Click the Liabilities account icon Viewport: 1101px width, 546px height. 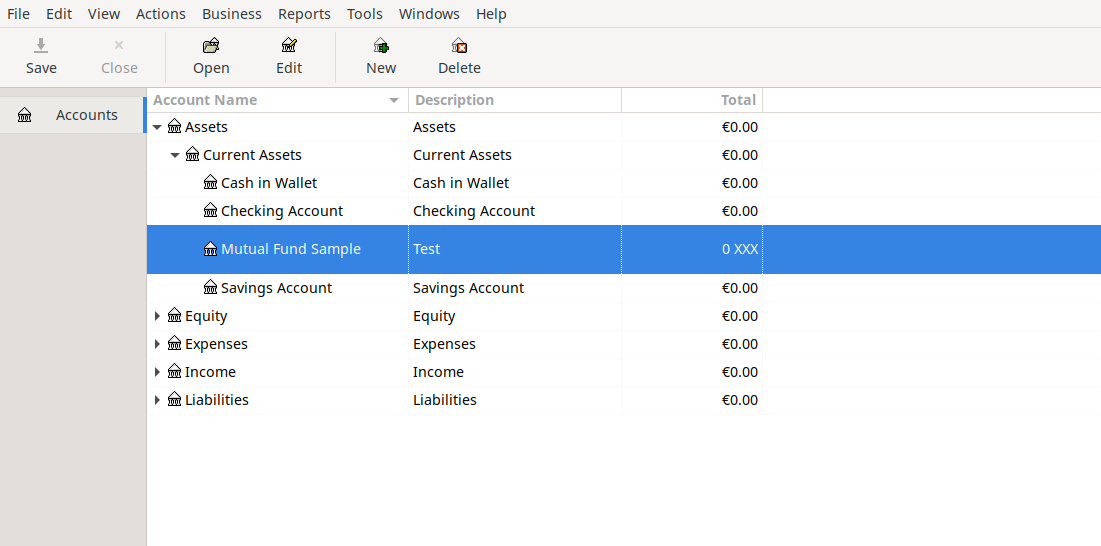pyautogui.click(x=175, y=400)
